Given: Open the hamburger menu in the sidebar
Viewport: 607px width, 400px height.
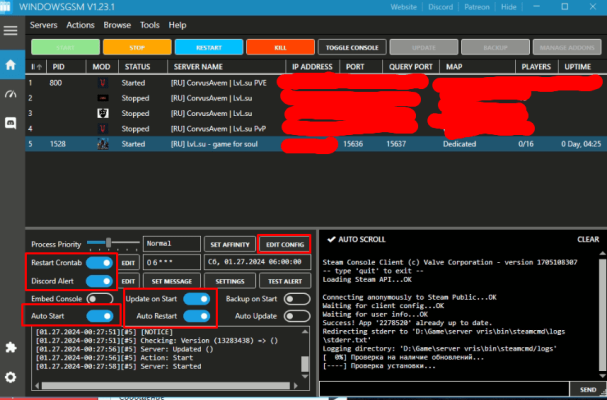Looking at the screenshot, I should point(10,31).
